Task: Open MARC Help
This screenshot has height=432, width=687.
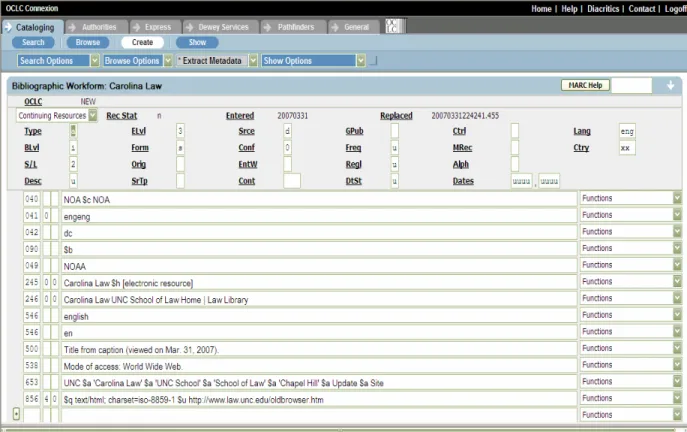Action: (585, 85)
